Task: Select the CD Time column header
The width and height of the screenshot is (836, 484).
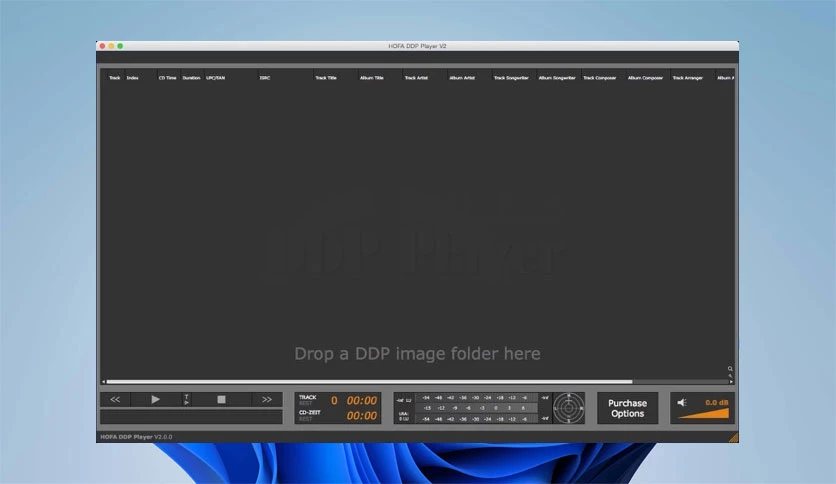Action: tap(167, 78)
